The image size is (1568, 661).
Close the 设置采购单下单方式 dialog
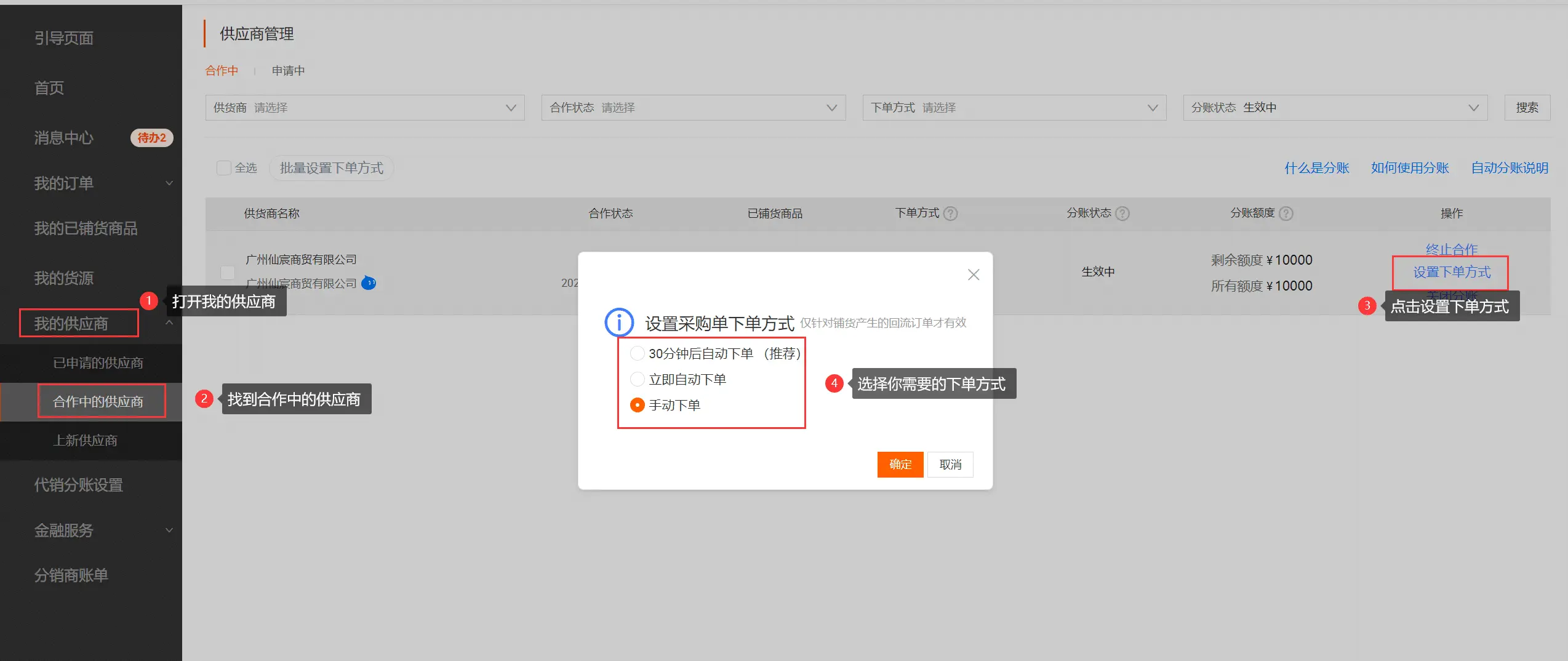pyautogui.click(x=973, y=274)
